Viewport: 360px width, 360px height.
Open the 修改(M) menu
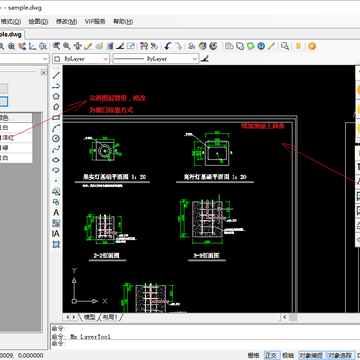66,21
